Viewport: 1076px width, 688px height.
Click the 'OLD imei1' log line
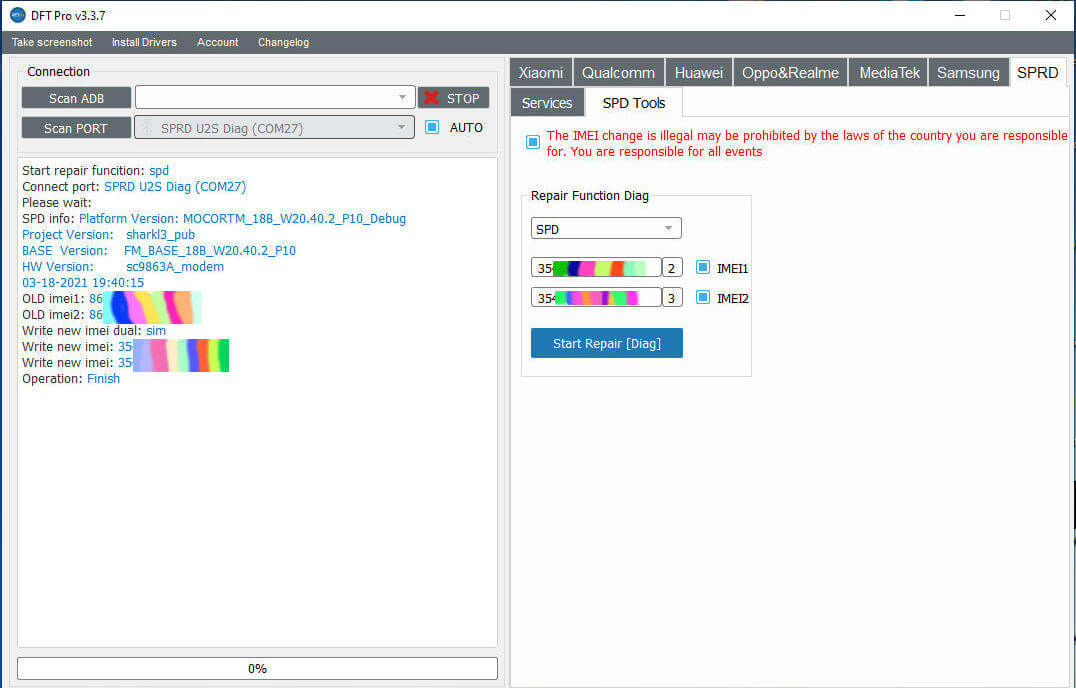click(112, 299)
